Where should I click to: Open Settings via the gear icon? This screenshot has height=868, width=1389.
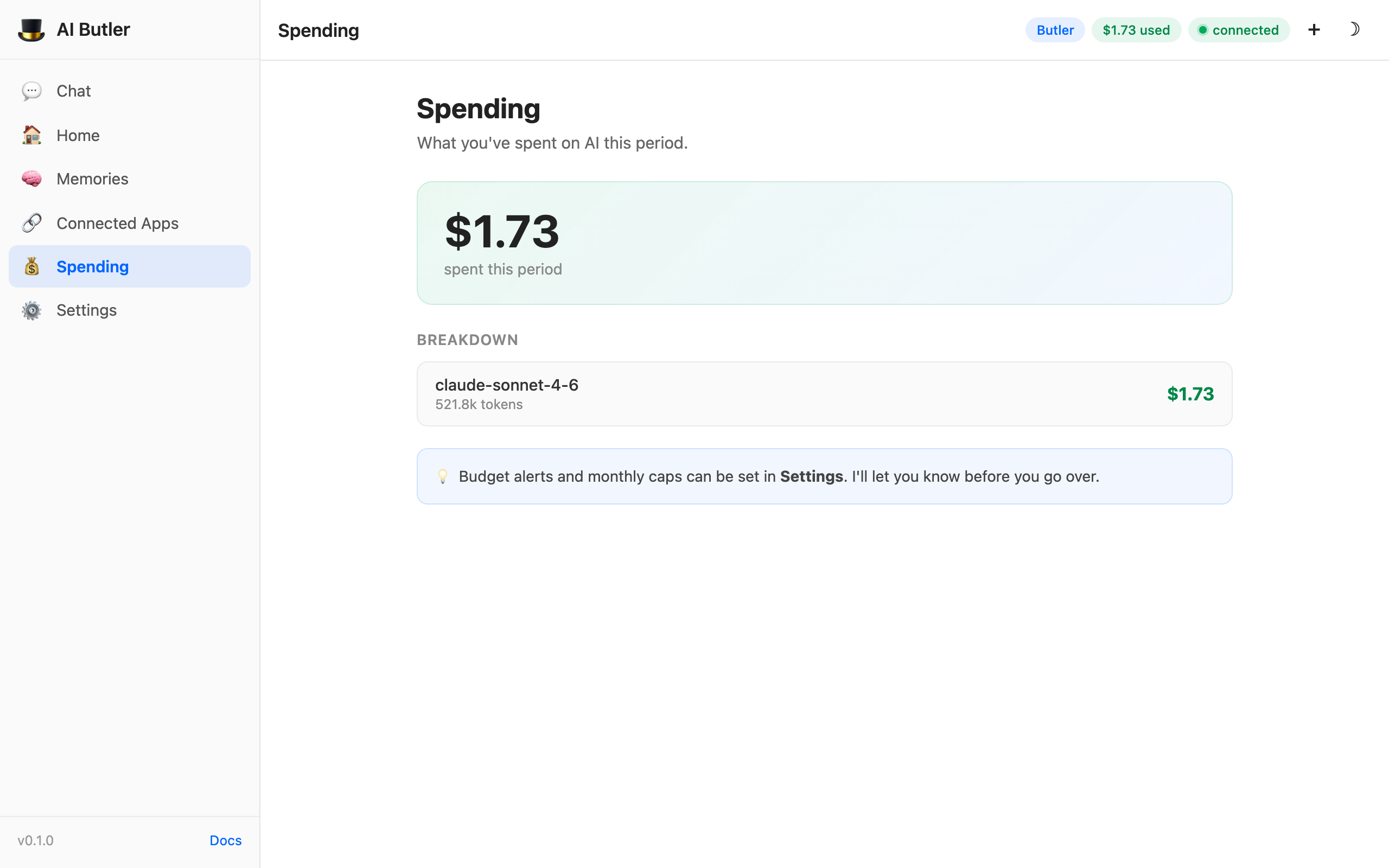(x=31, y=310)
